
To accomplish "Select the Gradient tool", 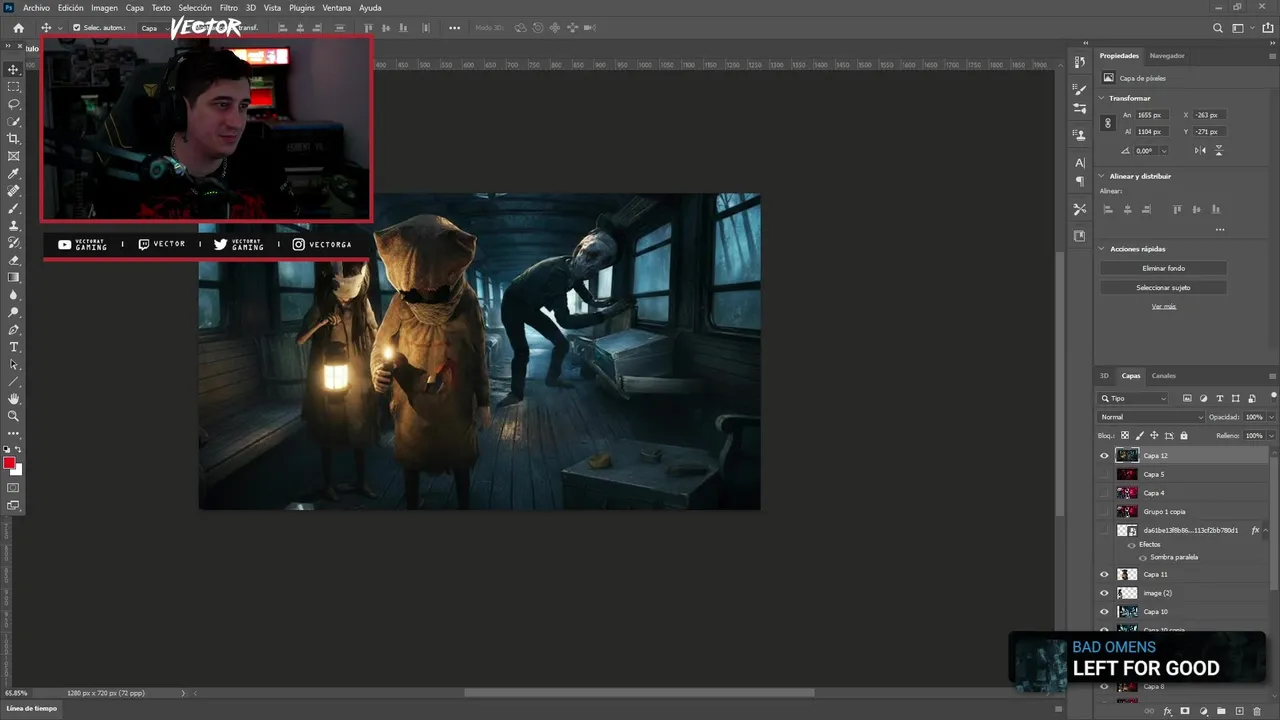I will coord(14,278).
